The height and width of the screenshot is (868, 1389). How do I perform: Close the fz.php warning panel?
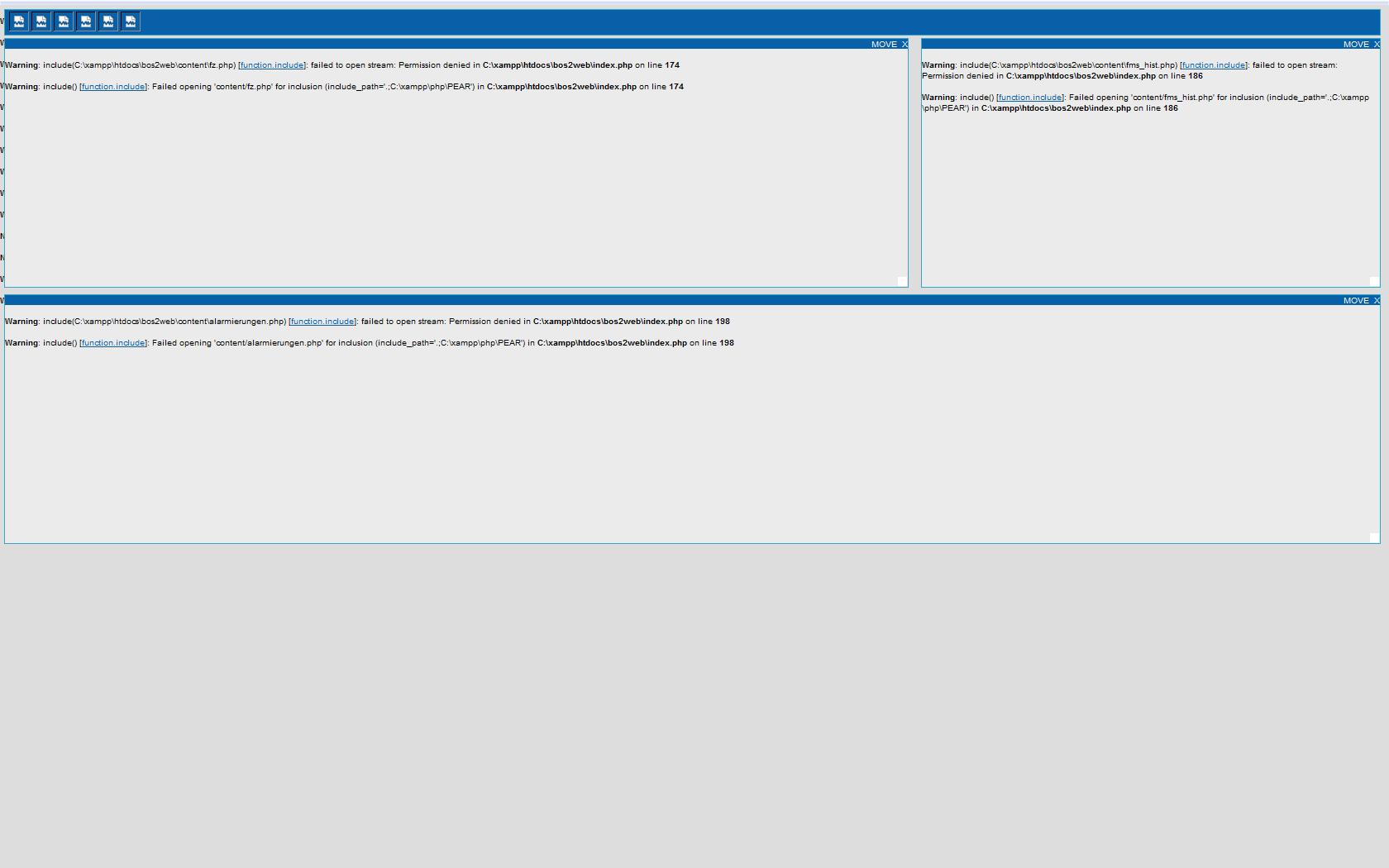(x=904, y=45)
